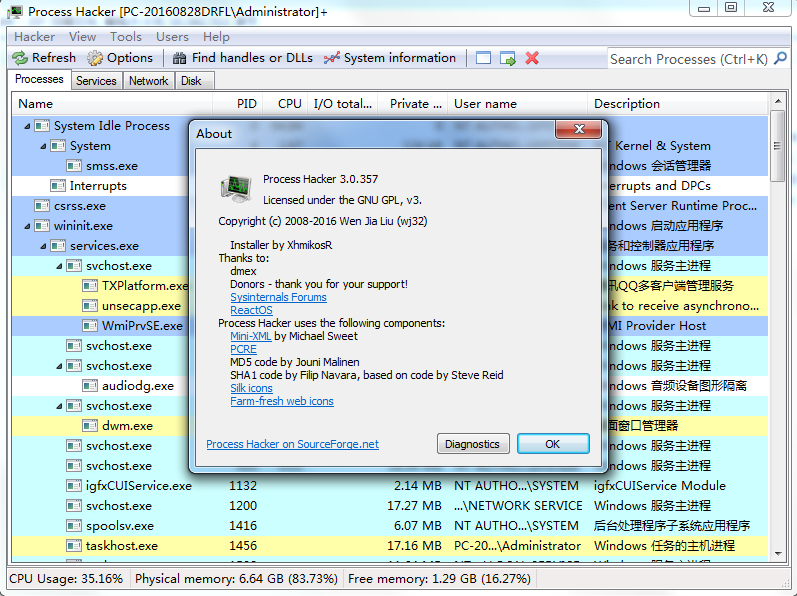Click the Physical memory status bar entry
The width and height of the screenshot is (797, 596).
coord(236,579)
